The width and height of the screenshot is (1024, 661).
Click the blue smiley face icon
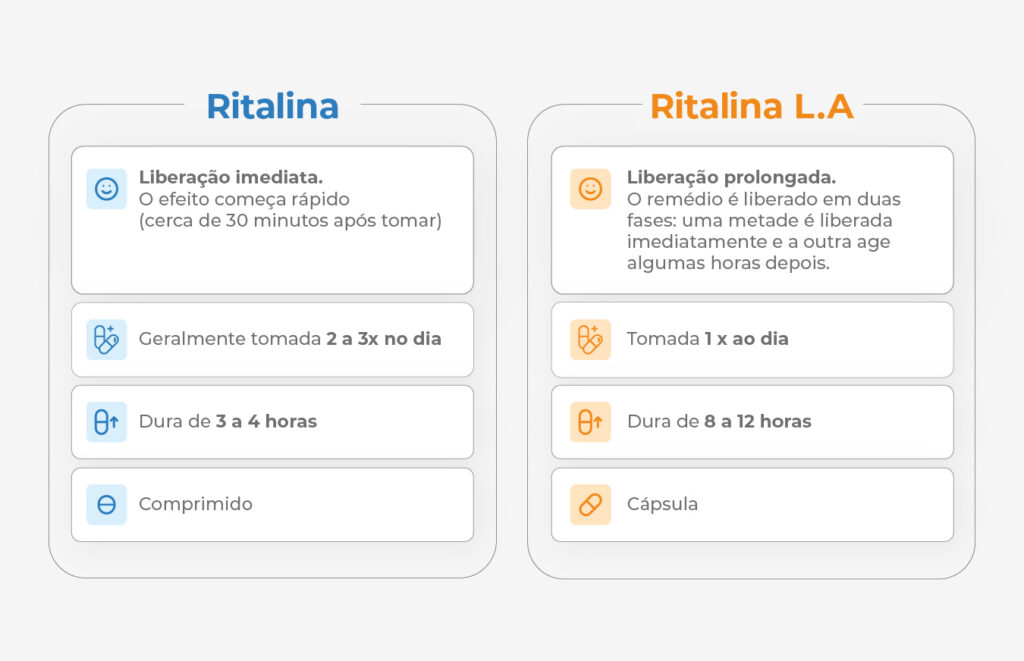(106, 189)
